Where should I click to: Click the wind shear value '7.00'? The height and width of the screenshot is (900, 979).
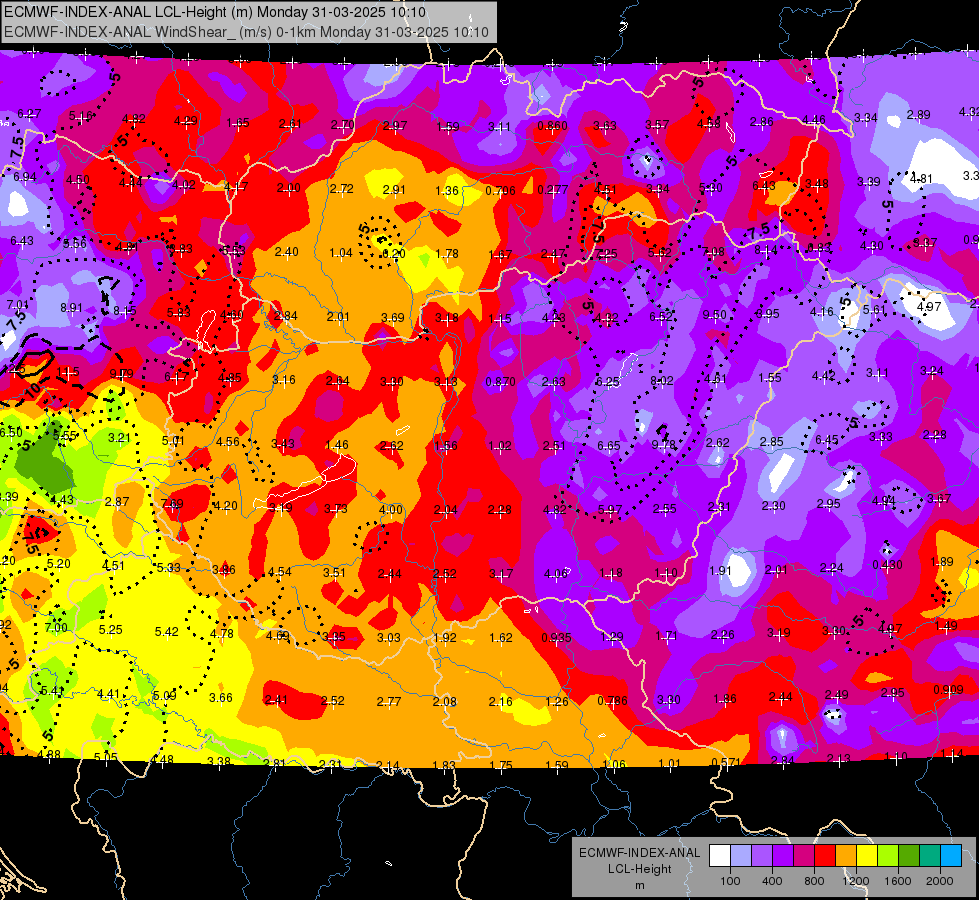[x=56, y=628]
